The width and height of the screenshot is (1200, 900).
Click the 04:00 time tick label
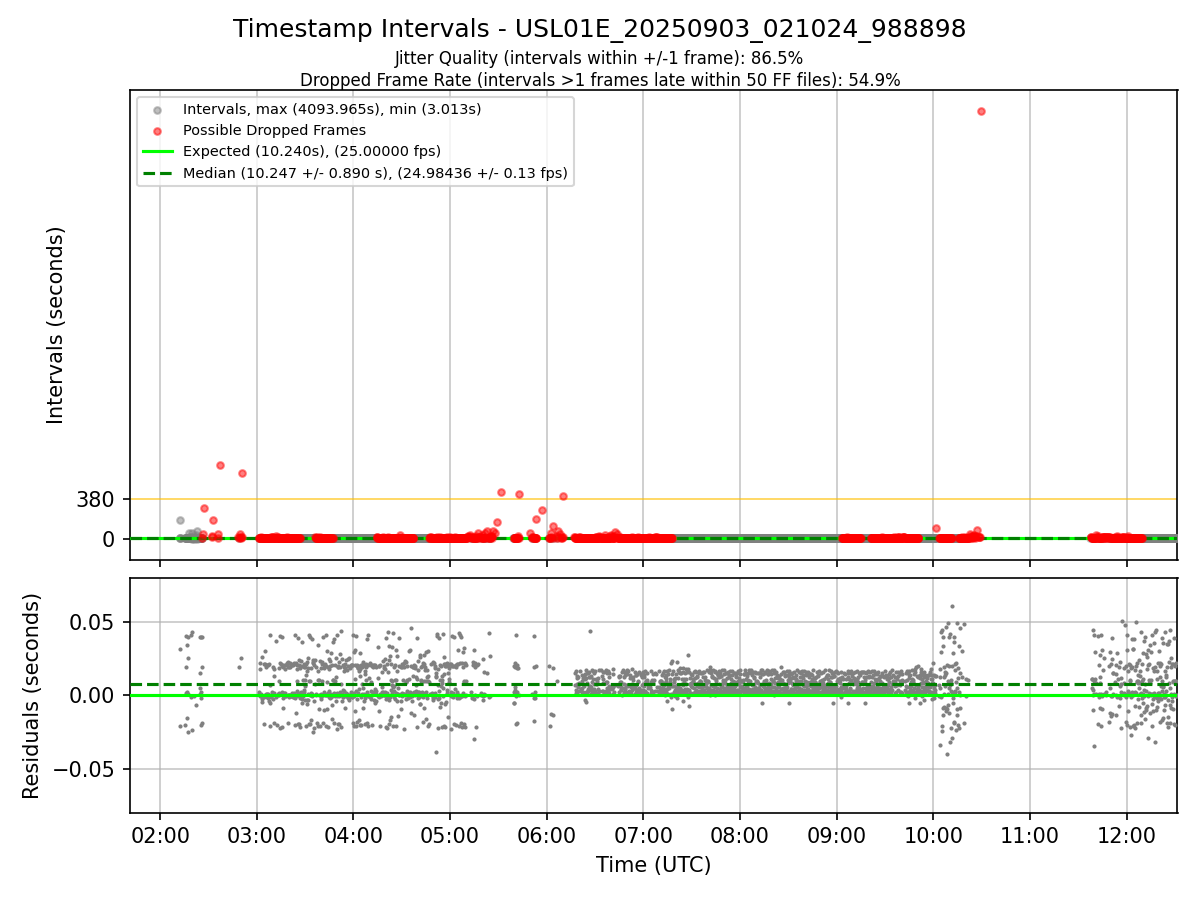tap(353, 834)
